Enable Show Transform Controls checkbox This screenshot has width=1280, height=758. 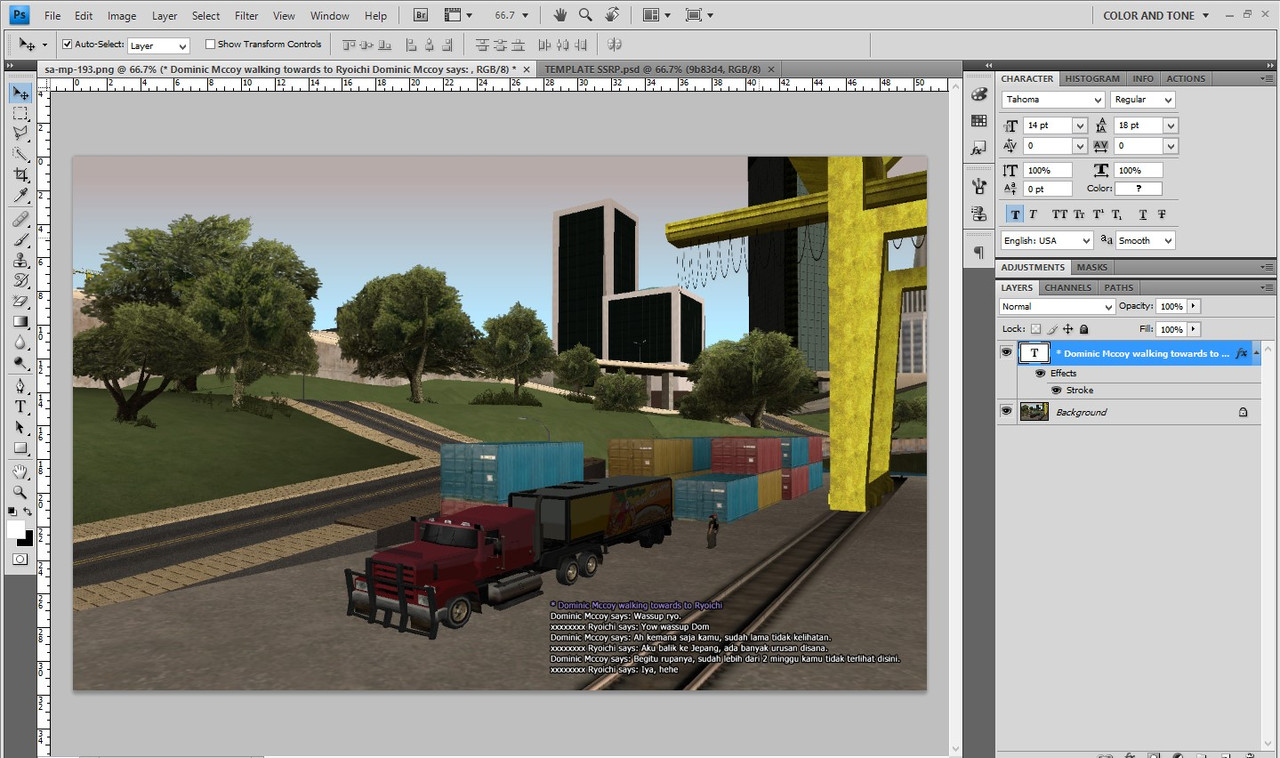(x=210, y=44)
